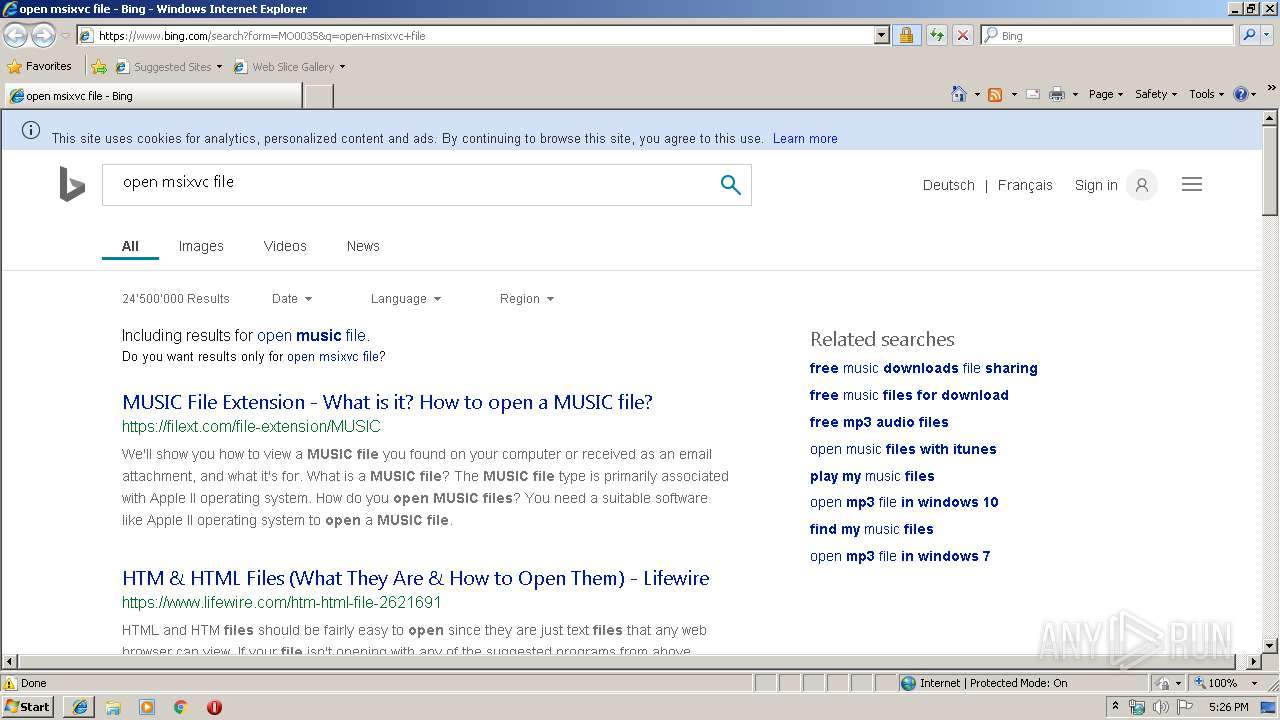
Task: Click the 'open msixvc file - Bing' browser tab
Action: pos(152,96)
